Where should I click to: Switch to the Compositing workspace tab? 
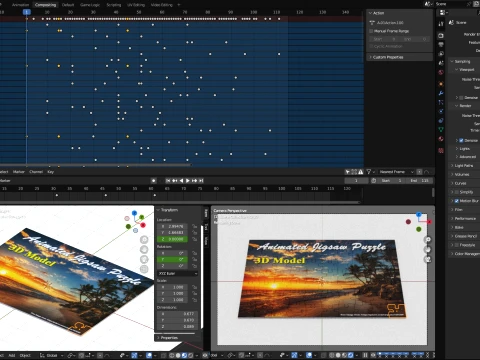point(45,5)
